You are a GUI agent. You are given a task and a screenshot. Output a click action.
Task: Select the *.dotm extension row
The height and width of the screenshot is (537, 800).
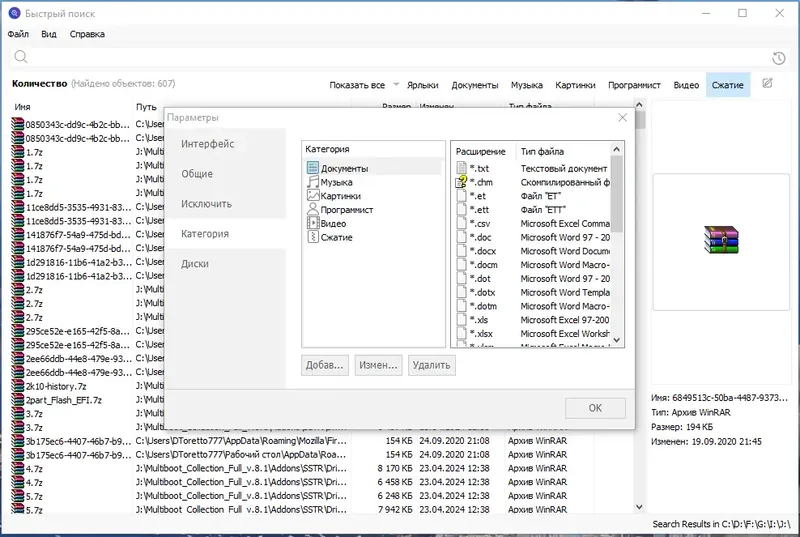click(531, 306)
